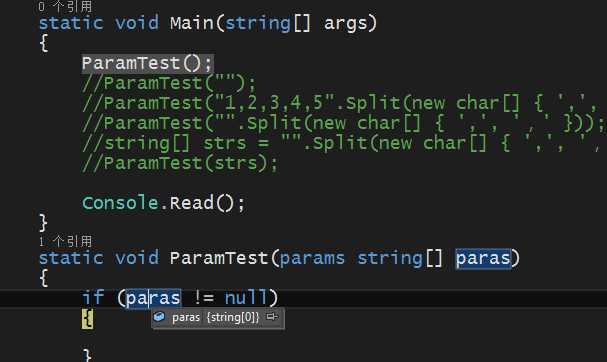The height and width of the screenshot is (362, 607).
Task: Click the Main method name in signature
Action: click(x=192, y=23)
